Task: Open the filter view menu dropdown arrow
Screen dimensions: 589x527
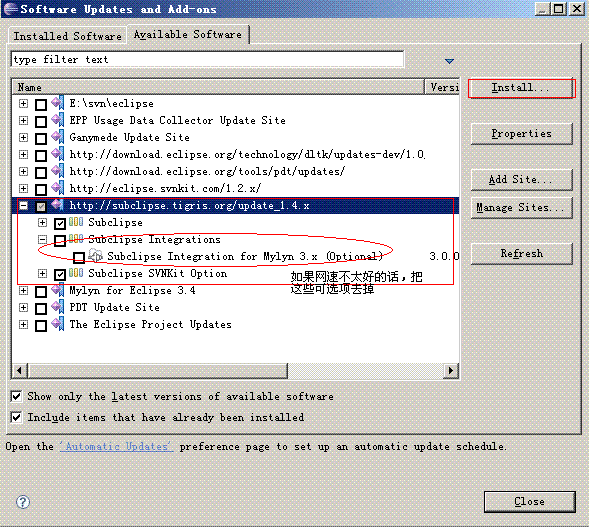Action: click(x=449, y=61)
